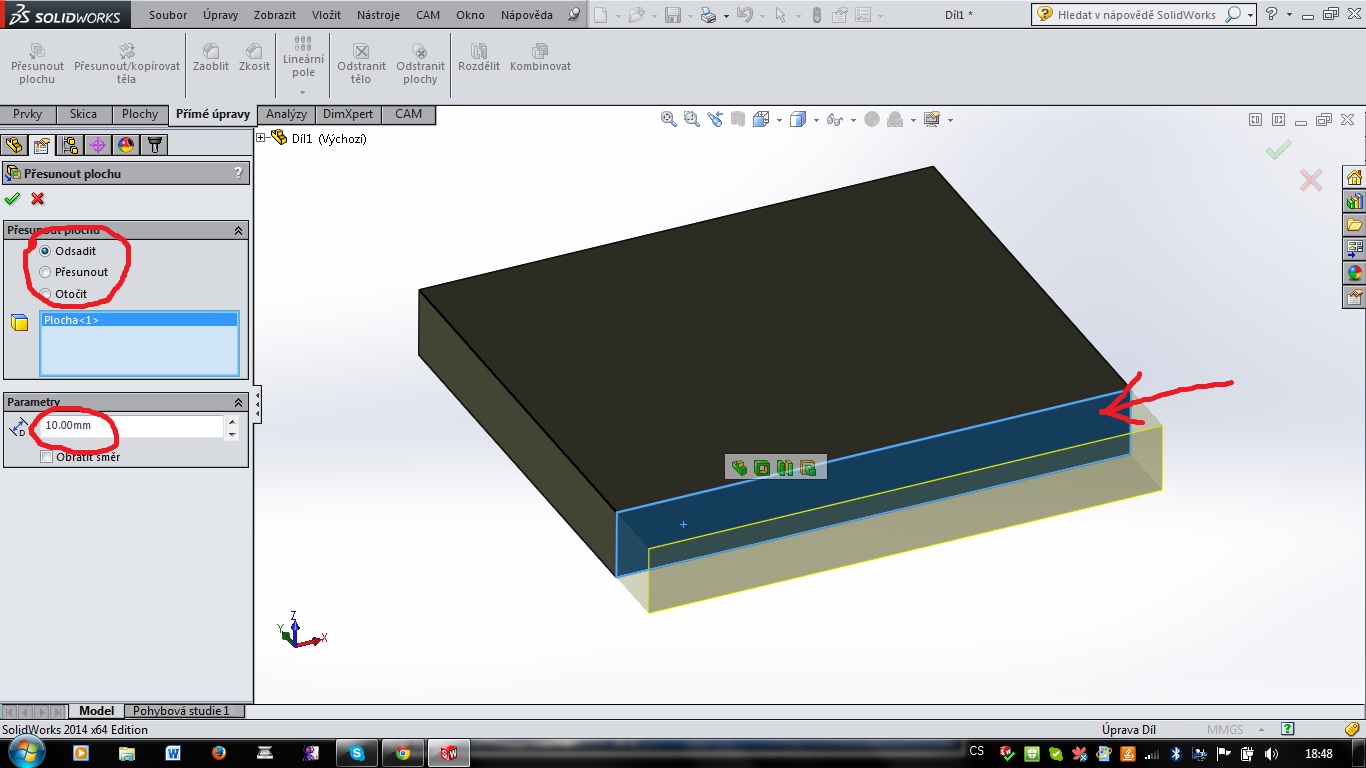Open the Lineární pole dropdown arrow
Screen dimensions: 1366x768
tap(303, 92)
